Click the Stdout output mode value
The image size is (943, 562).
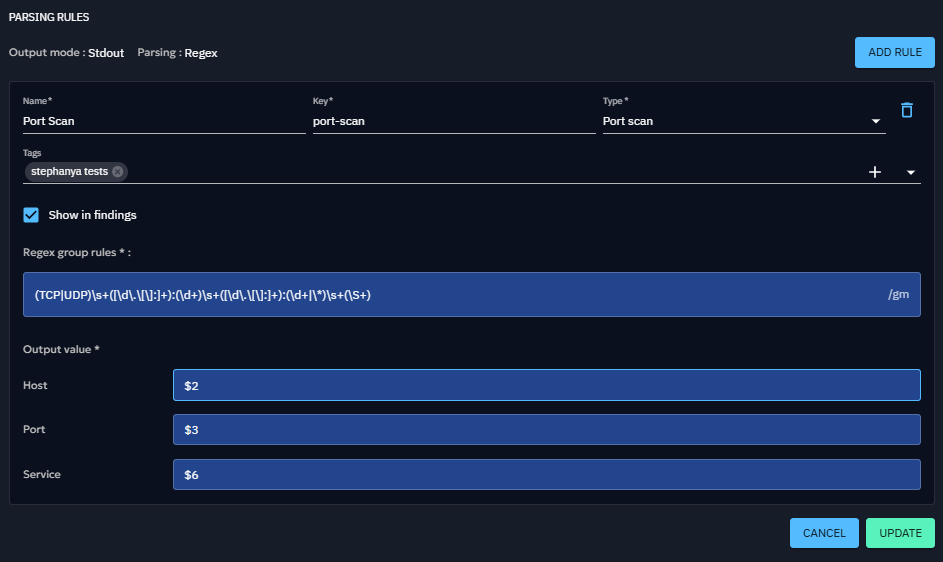tap(106, 53)
